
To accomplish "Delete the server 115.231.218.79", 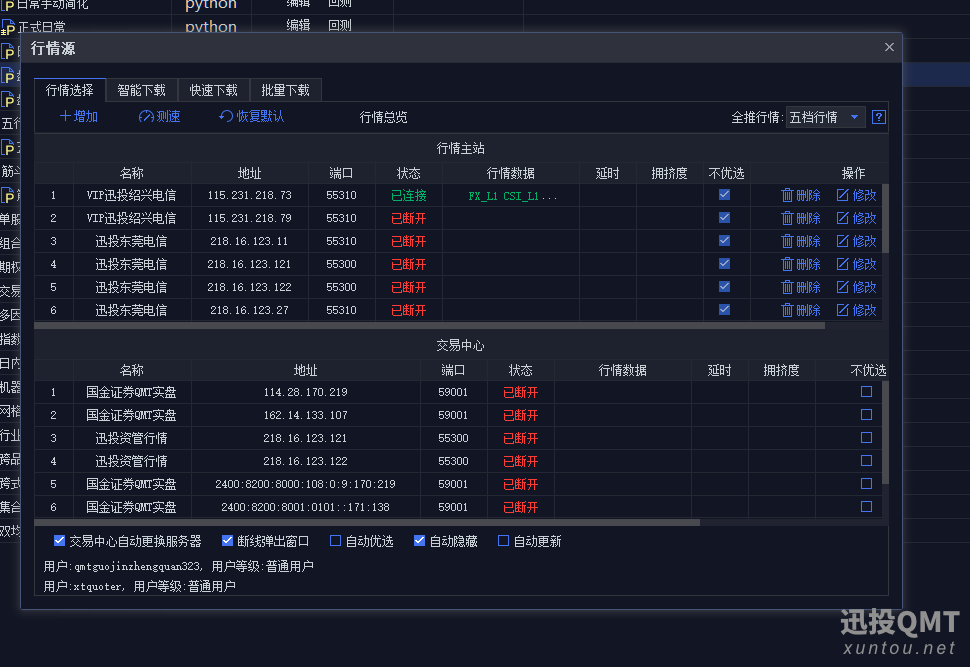I will tap(800, 218).
